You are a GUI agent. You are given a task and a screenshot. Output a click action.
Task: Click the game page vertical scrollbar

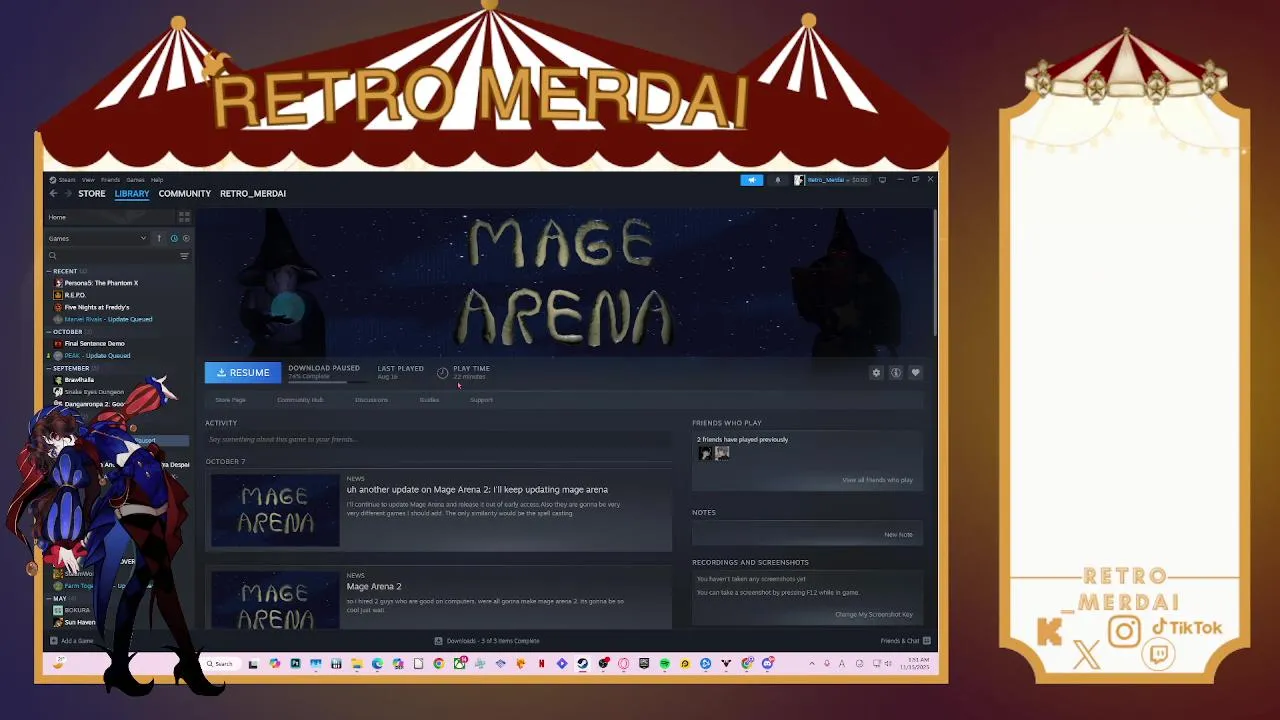pyautogui.click(x=934, y=272)
